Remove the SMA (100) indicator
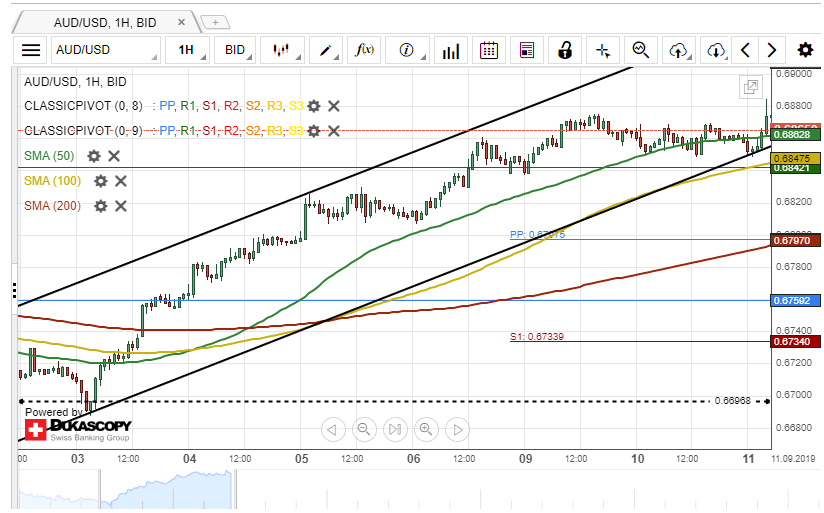 click(121, 181)
